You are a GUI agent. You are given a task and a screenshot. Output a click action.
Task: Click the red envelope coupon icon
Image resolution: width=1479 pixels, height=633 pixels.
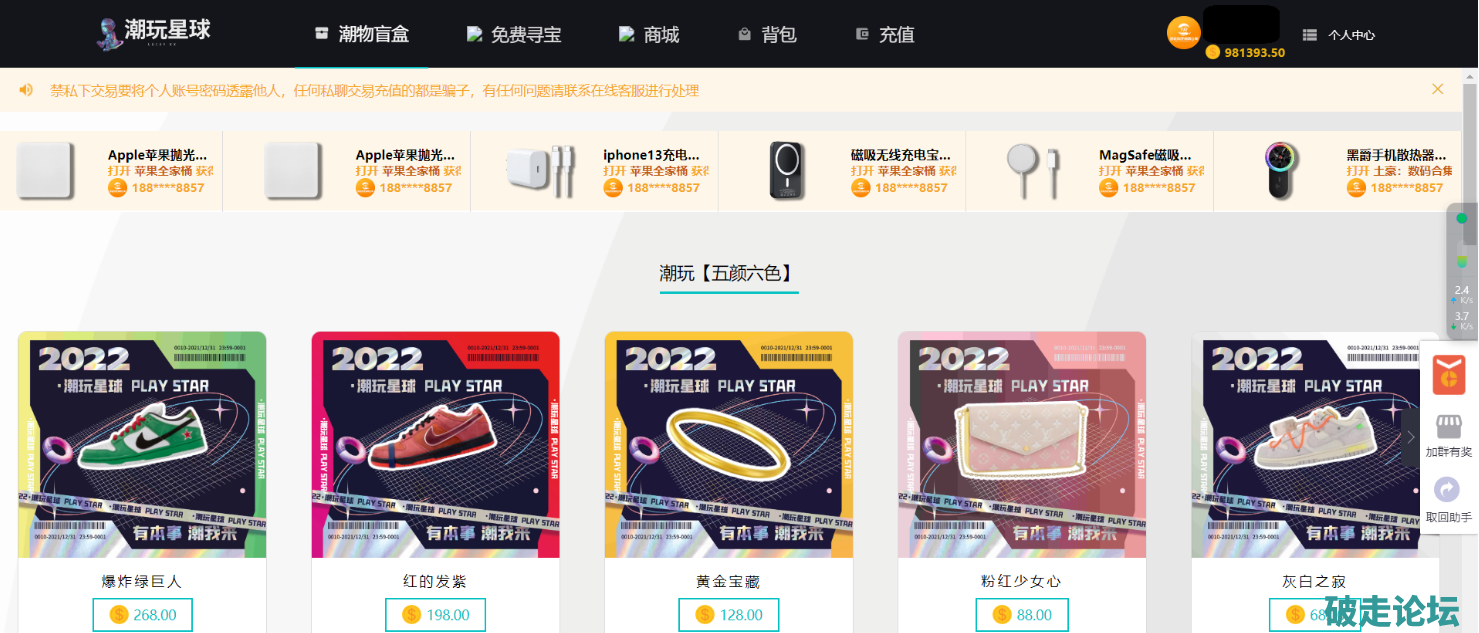[x=1449, y=374]
